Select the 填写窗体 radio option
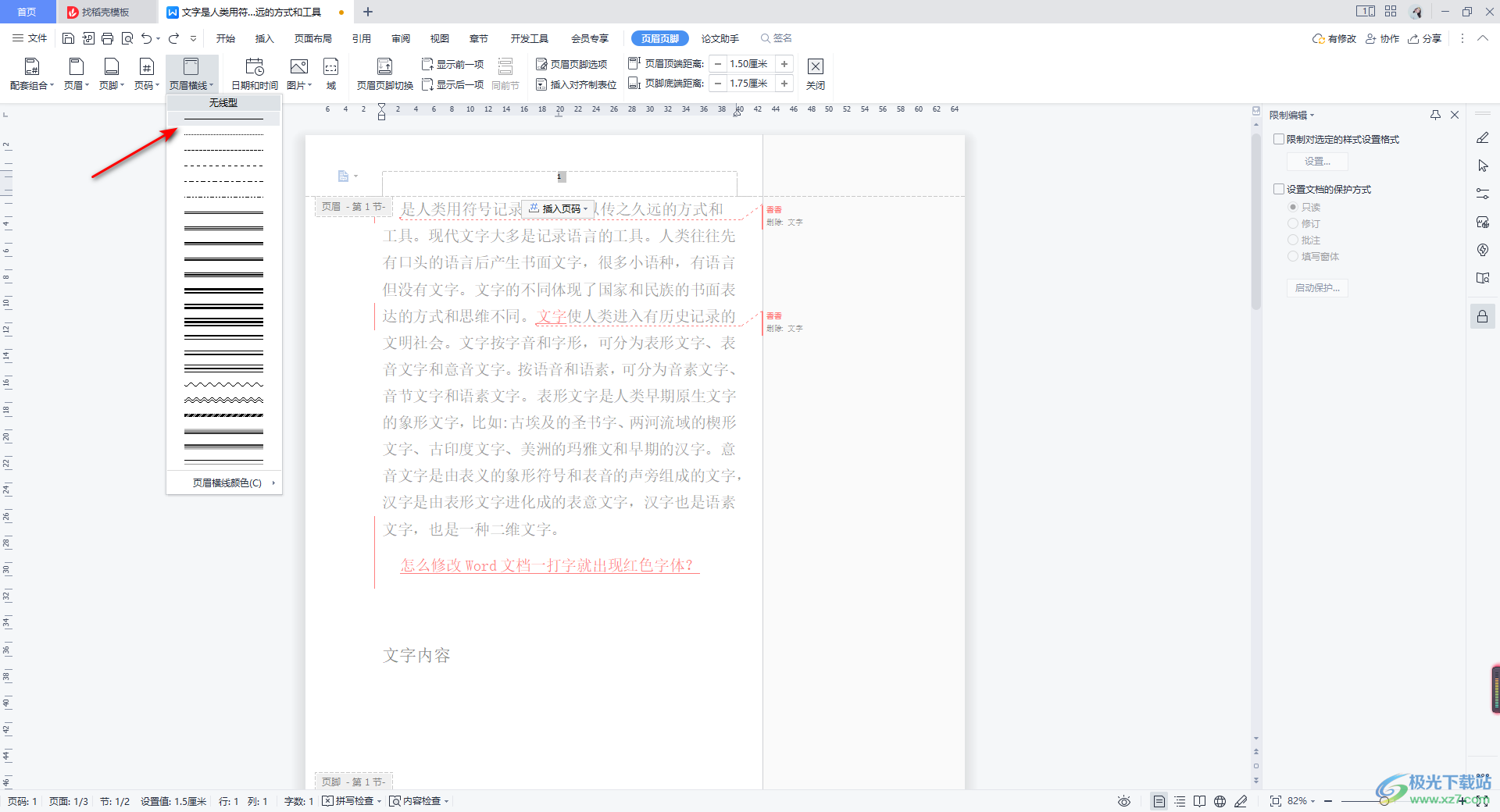 [1293, 256]
